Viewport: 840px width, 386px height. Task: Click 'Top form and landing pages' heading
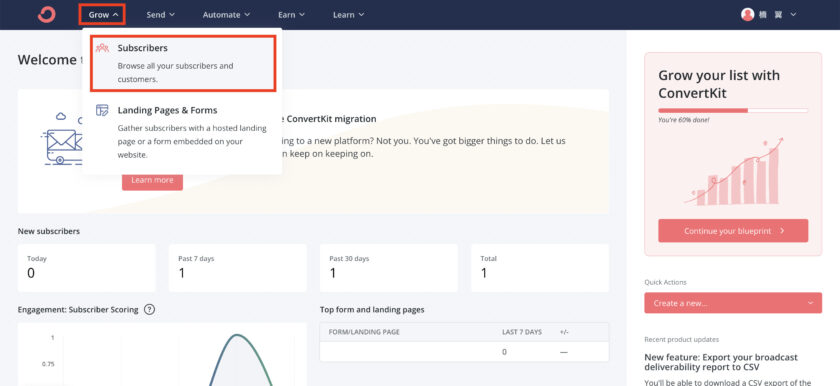click(372, 309)
